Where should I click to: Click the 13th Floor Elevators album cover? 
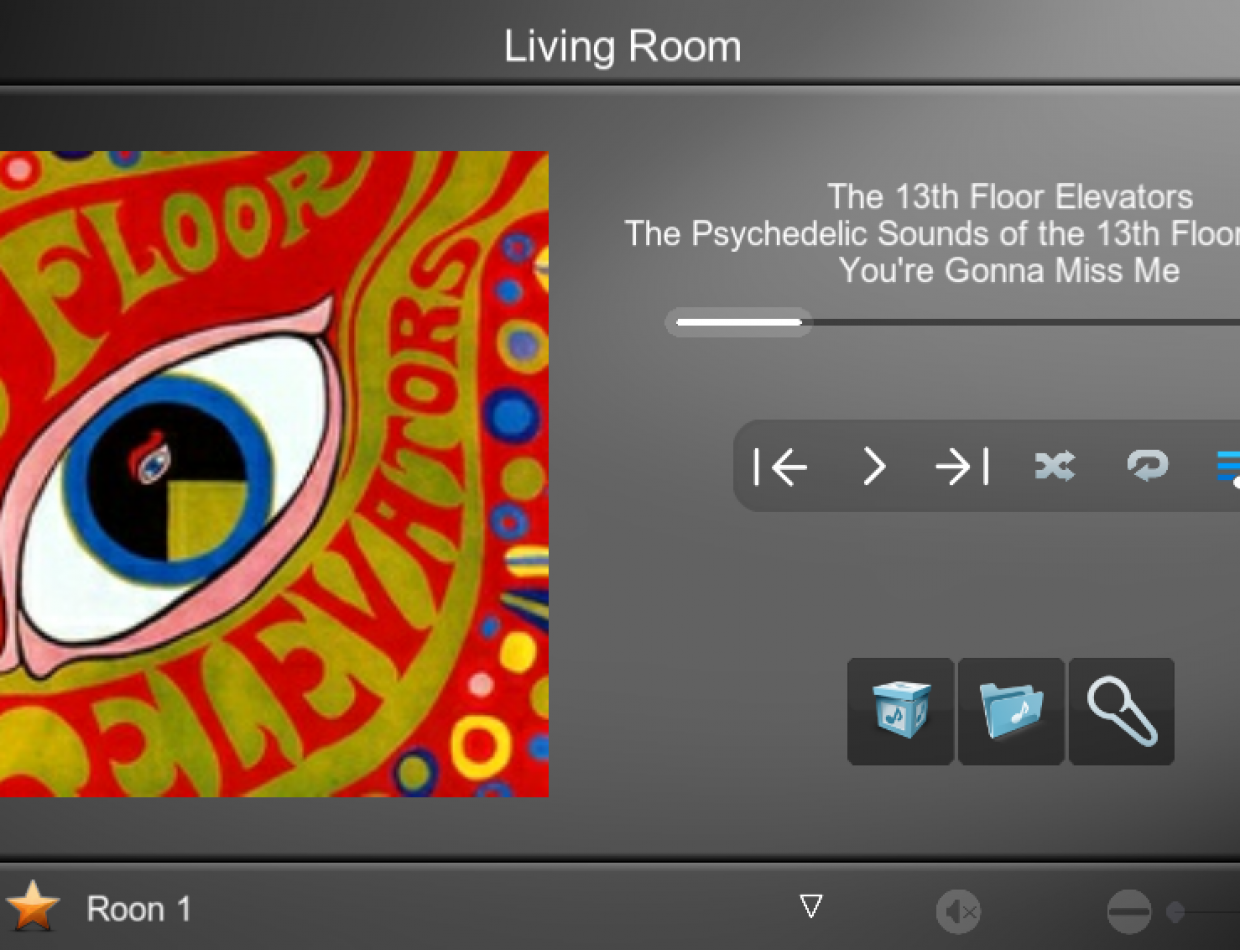(274, 474)
